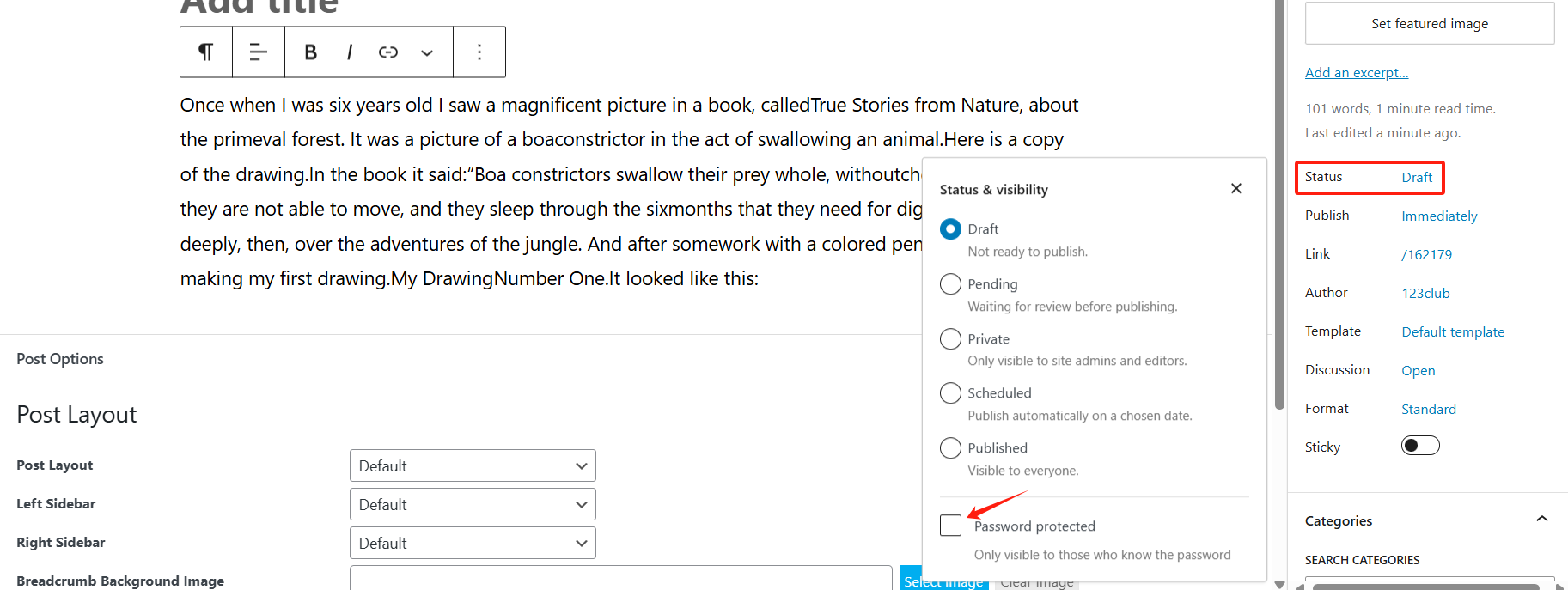The height and width of the screenshot is (590, 1568).
Task: Open more block options kebab menu
Action: (x=479, y=52)
